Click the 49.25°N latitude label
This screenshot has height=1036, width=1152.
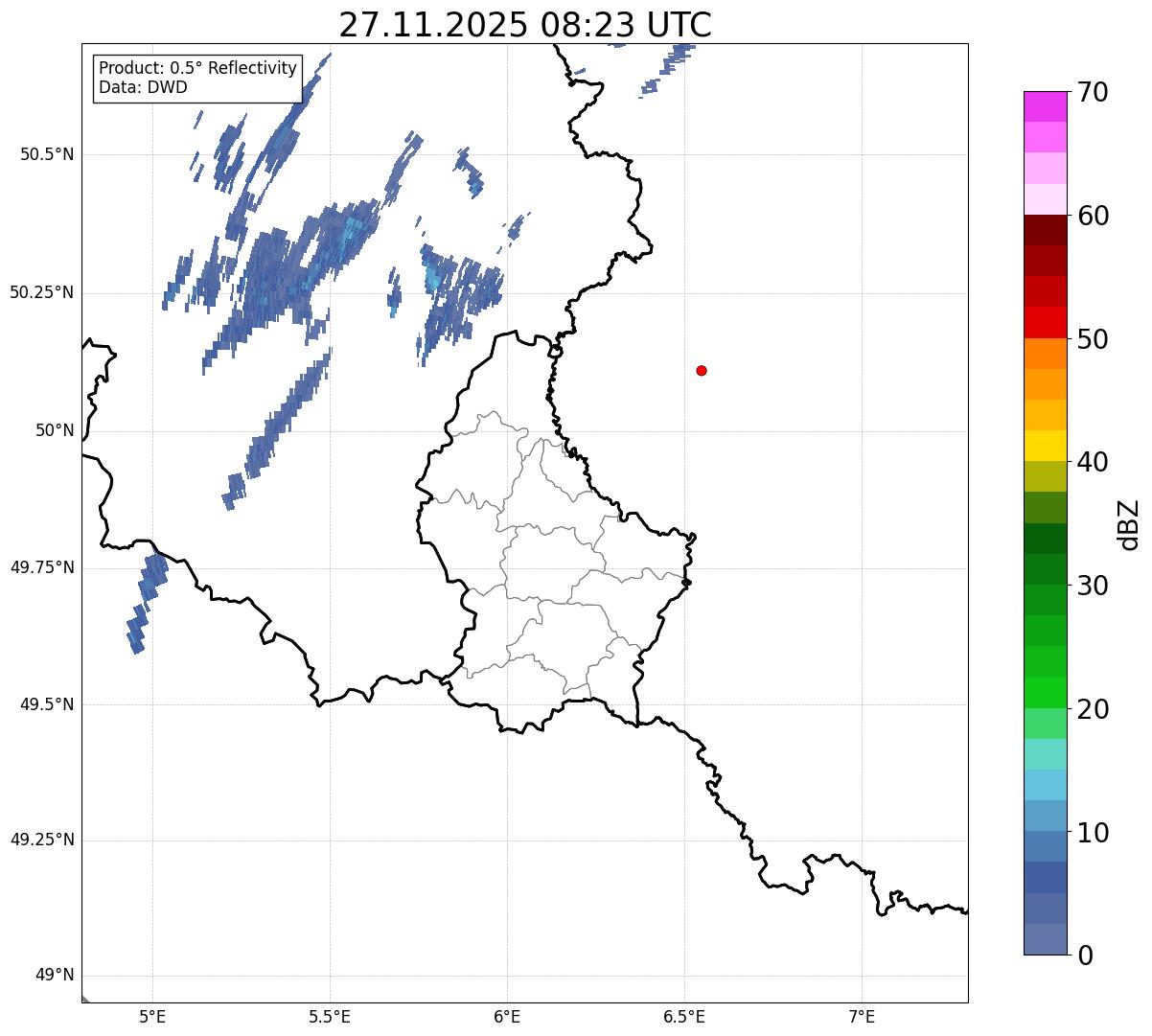[42, 840]
